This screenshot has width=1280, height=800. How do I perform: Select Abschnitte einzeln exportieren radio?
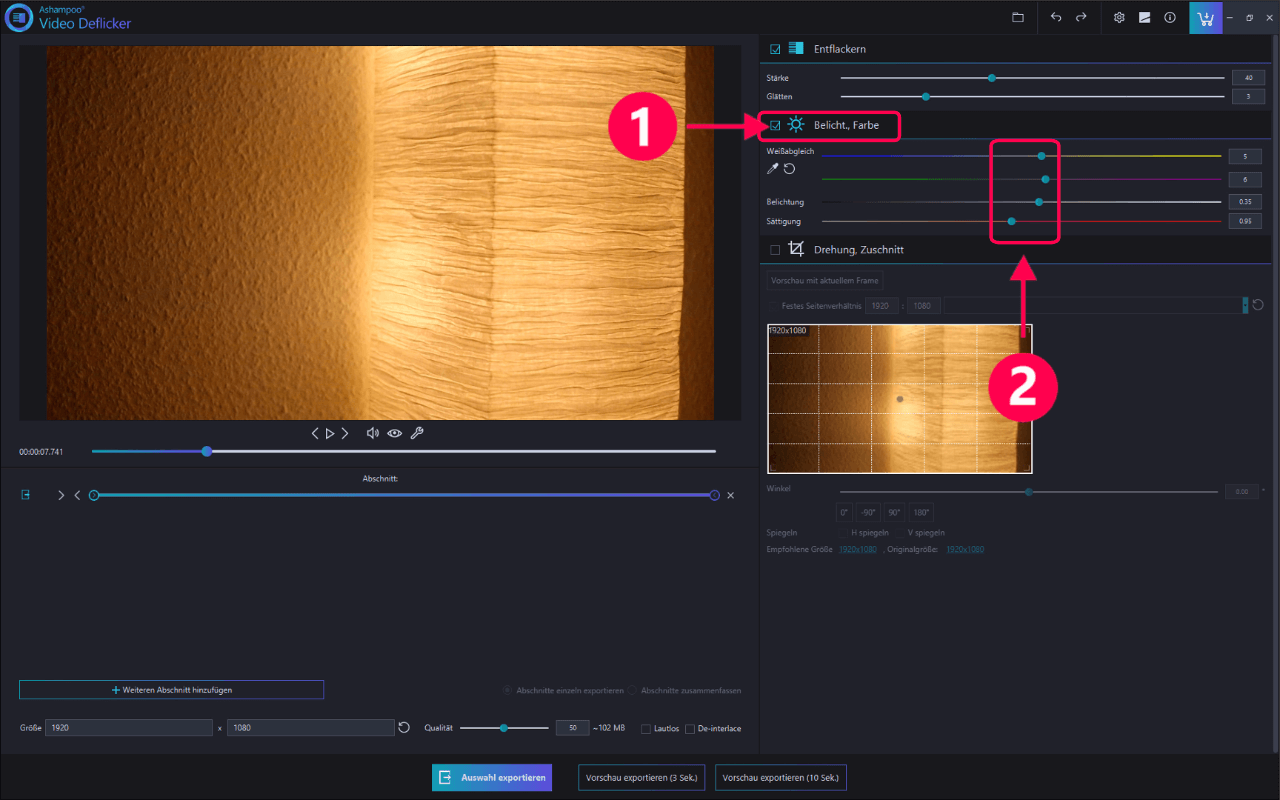click(x=508, y=690)
